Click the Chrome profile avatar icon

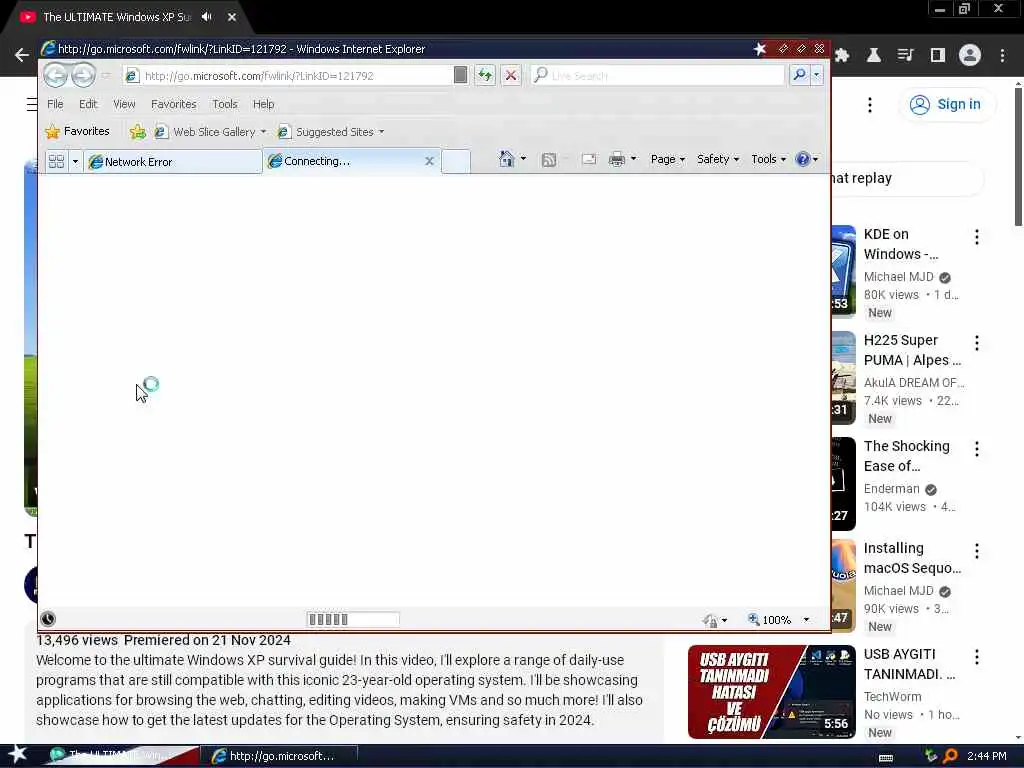click(970, 56)
